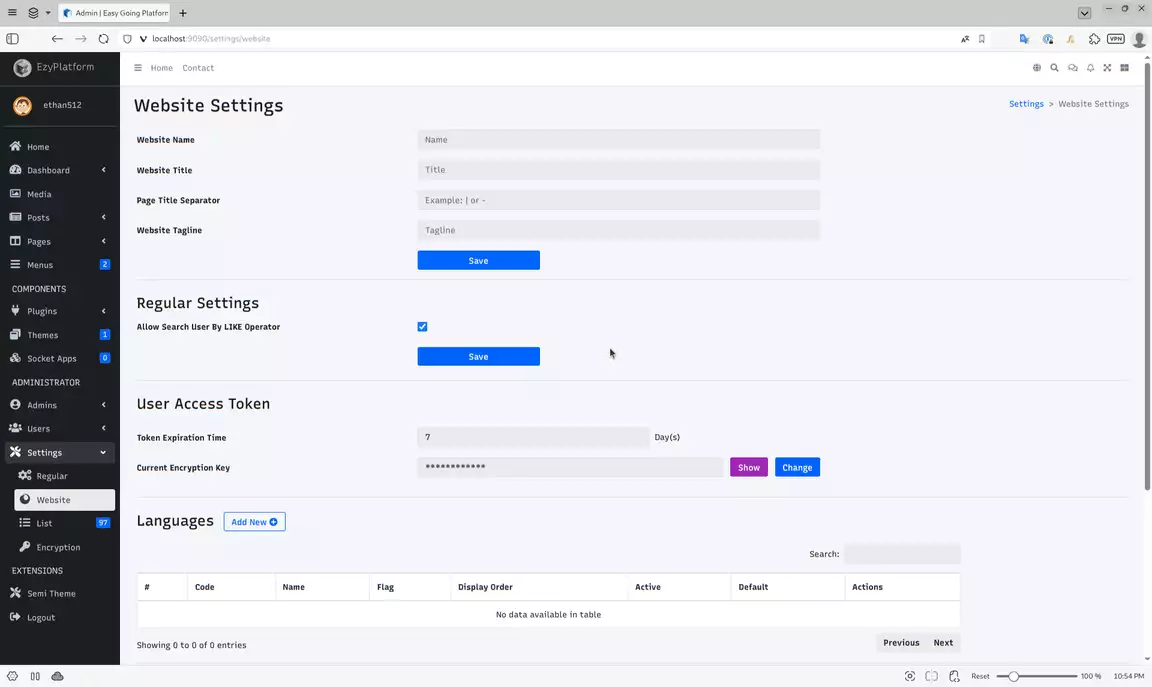Open the notifications bell
Viewport: 1152px width, 687px height.
click(x=1090, y=68)
